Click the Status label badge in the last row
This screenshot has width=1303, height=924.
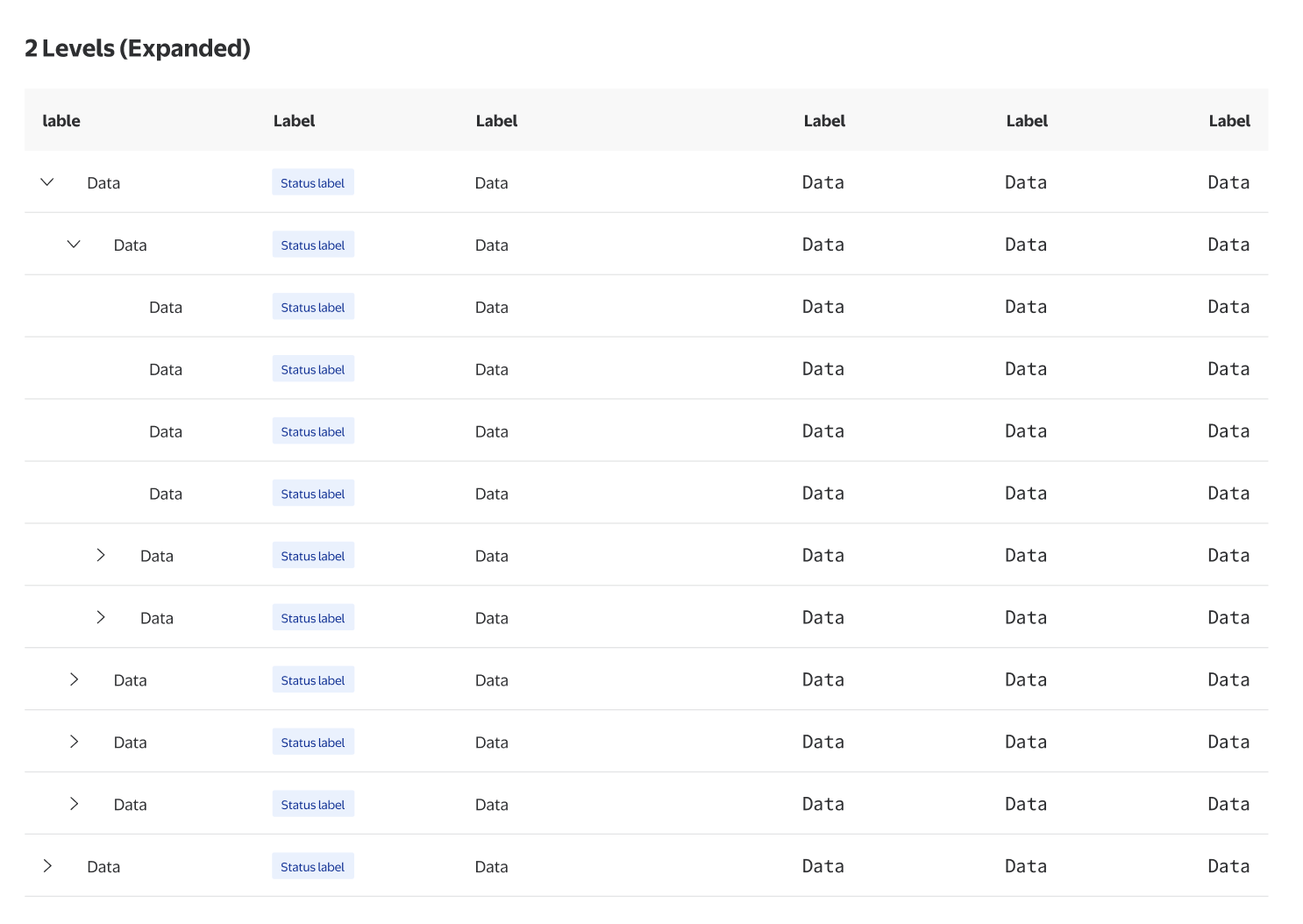click(313, 866)
